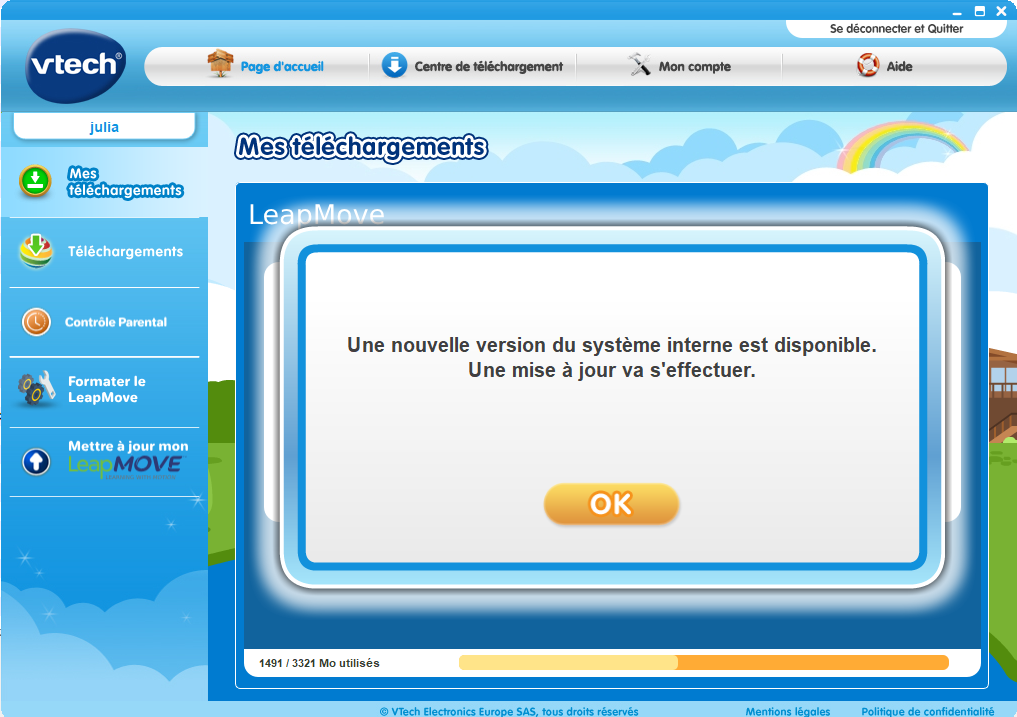Select the profile name julia
Viewport: 1017px width, 717px height.
click(105, 125)
